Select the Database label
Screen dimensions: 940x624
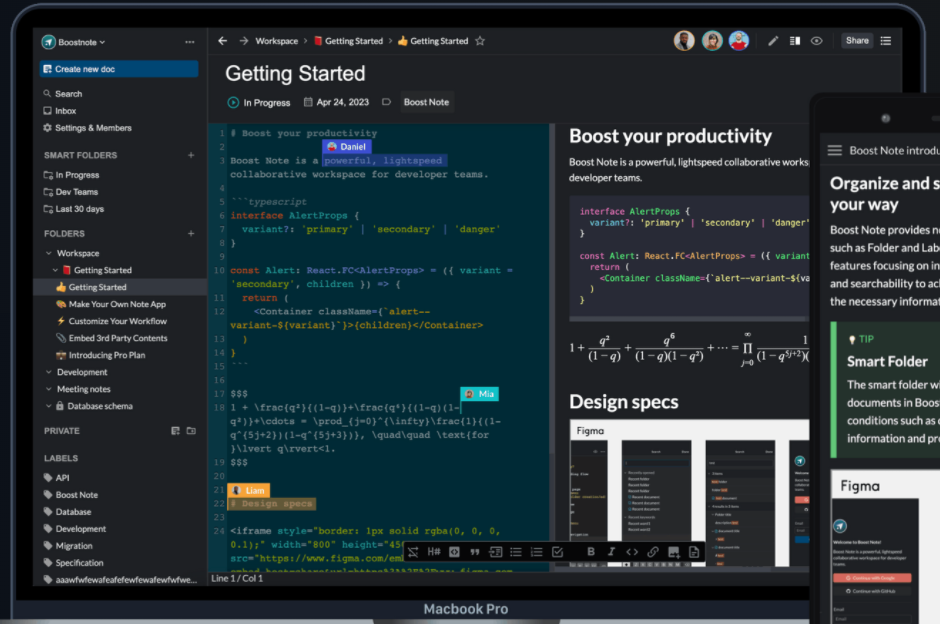click(x=67, y=512)
